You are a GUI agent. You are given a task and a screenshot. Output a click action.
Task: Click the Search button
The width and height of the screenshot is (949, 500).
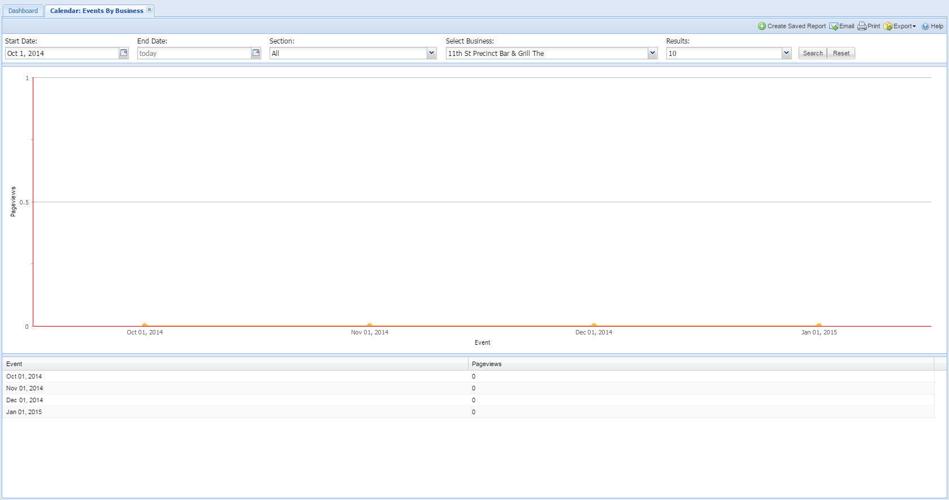click(812, 53)
